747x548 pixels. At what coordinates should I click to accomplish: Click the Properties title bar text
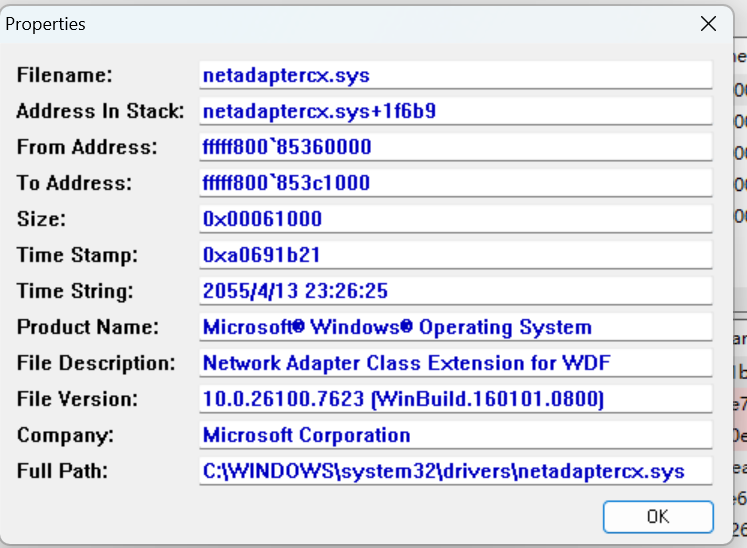point(45,24)
